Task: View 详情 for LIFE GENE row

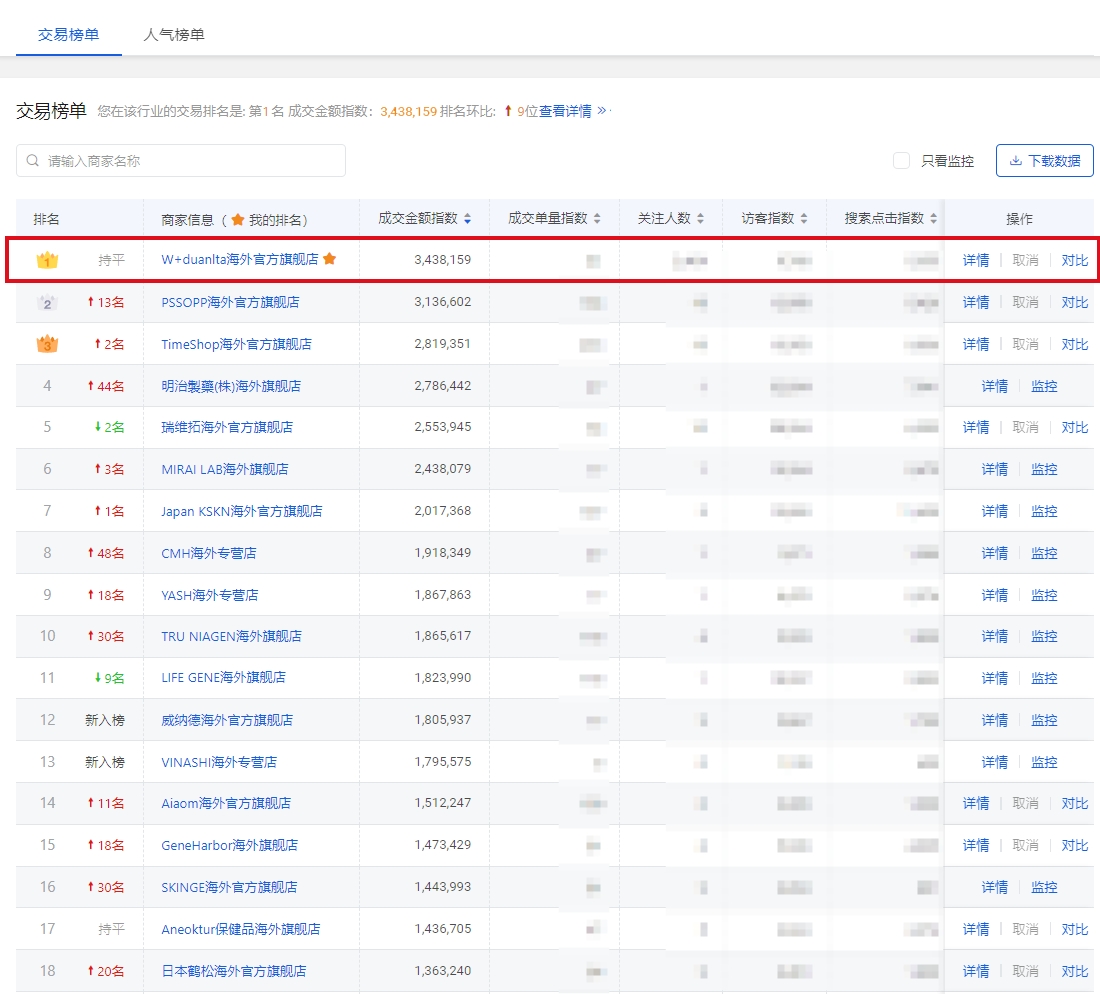Action: coord(995,678)
